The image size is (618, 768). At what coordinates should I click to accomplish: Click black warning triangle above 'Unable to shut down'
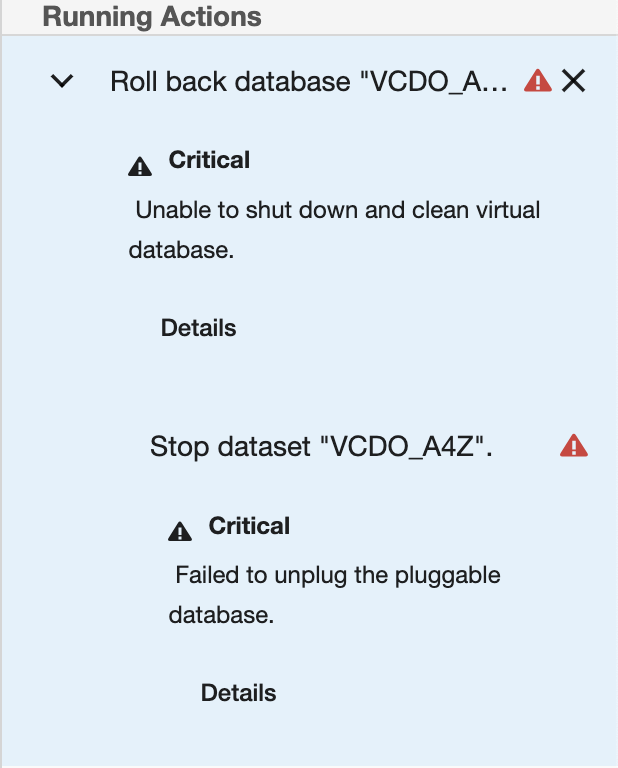(x=140, y=166)
